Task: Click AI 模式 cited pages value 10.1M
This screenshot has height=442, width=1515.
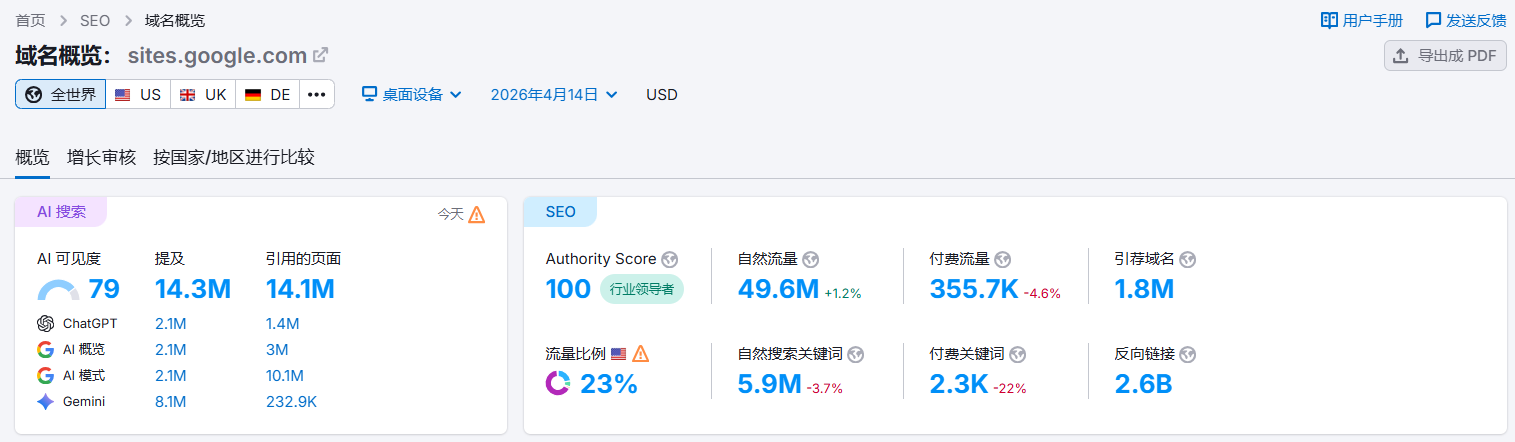Action: click(285, 375)
